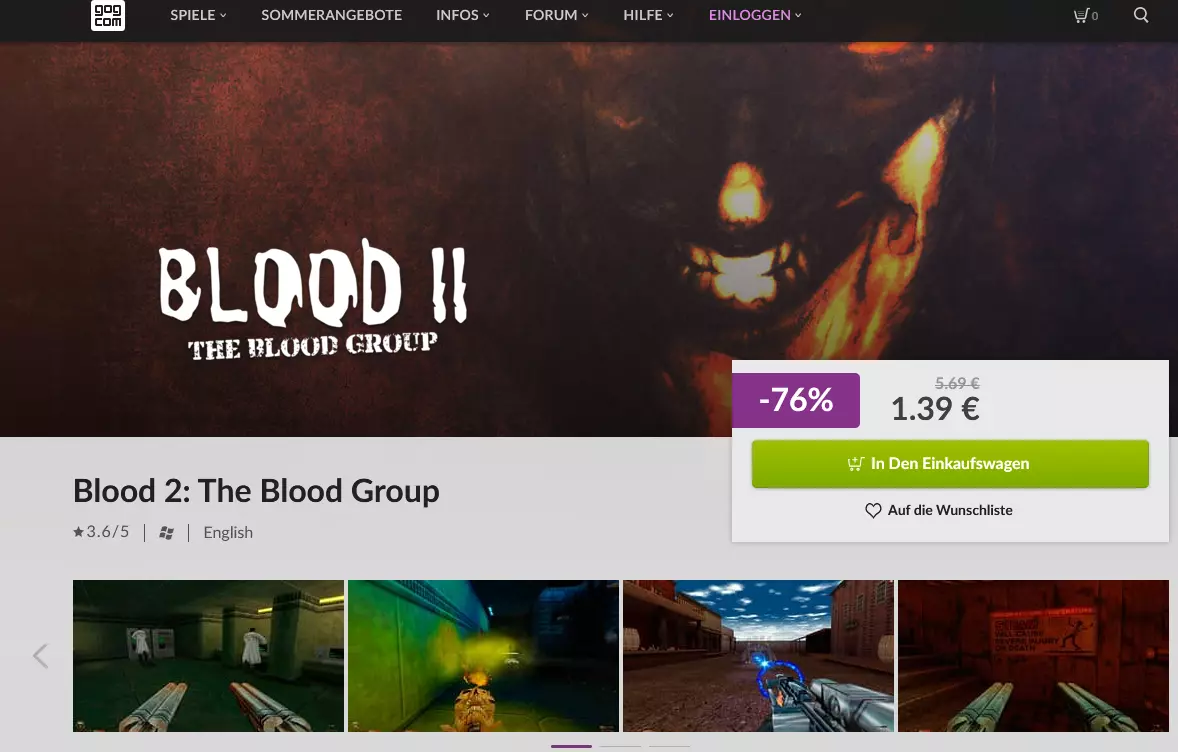The height and width of the screenshot is (752, 1178).
Task: Open search with the magnifier icon
Action: (1140, 15)
